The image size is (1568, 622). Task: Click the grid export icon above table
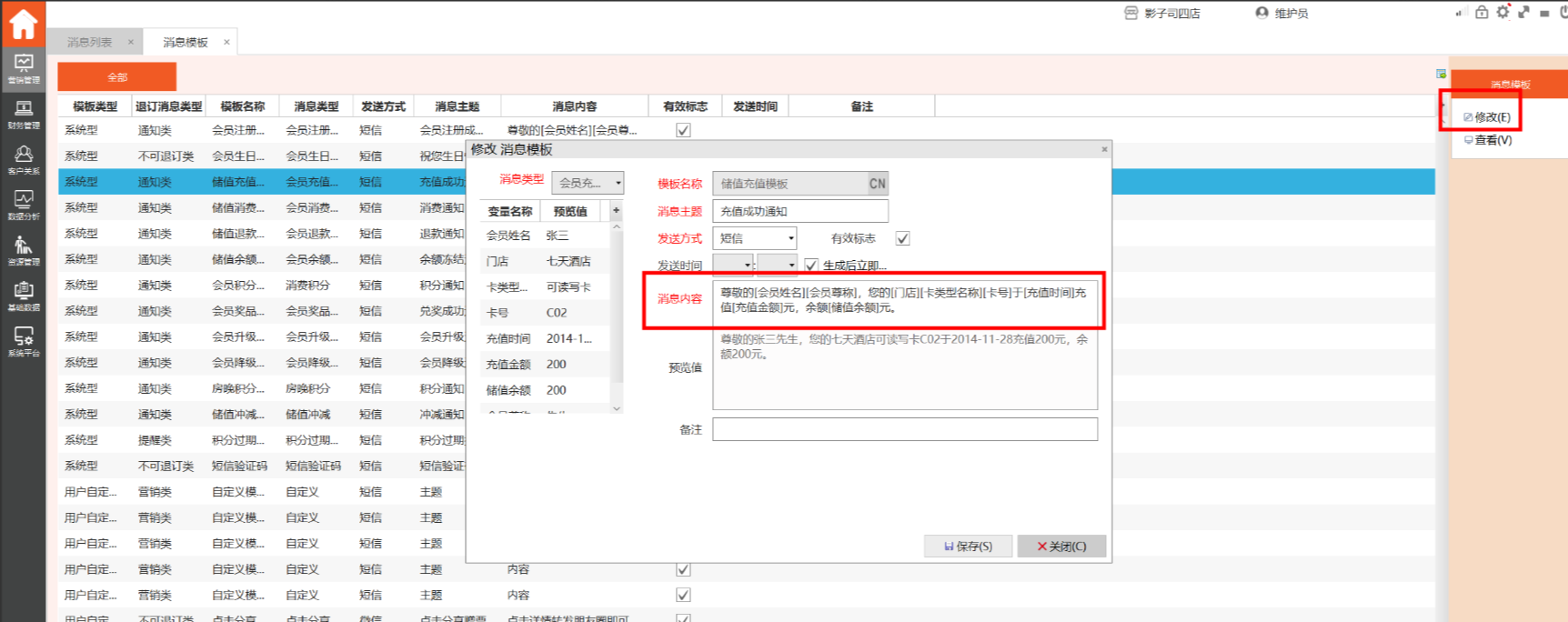[x=1441, y=74]
